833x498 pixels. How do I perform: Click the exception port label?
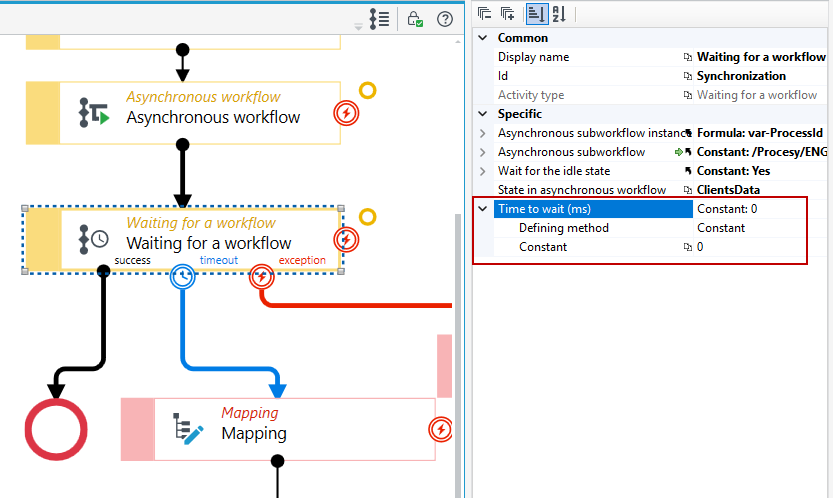click(x=302, y=260)
